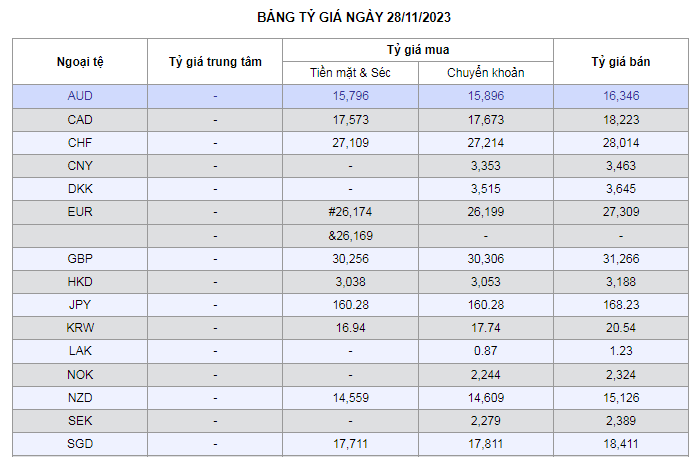
Task: Click the GBP transfer rate 30,306
Action: [485, 258]
